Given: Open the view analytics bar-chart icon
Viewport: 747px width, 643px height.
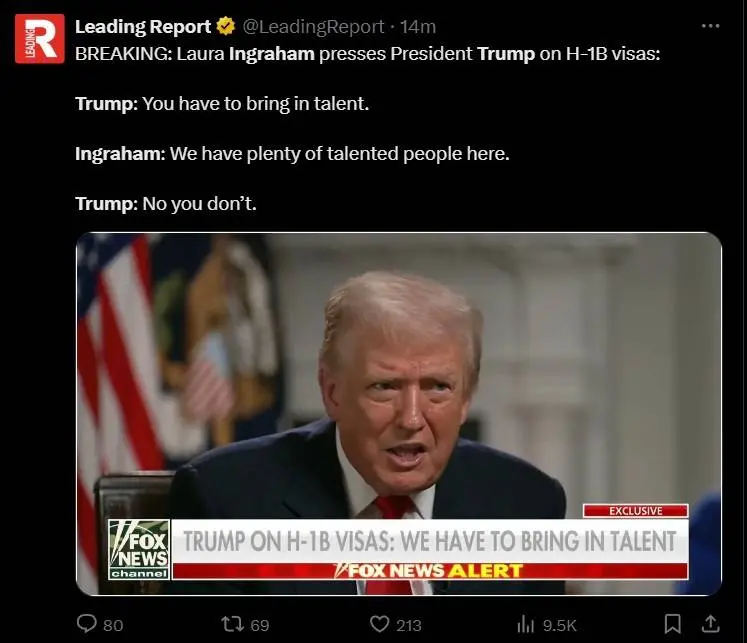Looking at the screenshot, I should tap(525, 624).
